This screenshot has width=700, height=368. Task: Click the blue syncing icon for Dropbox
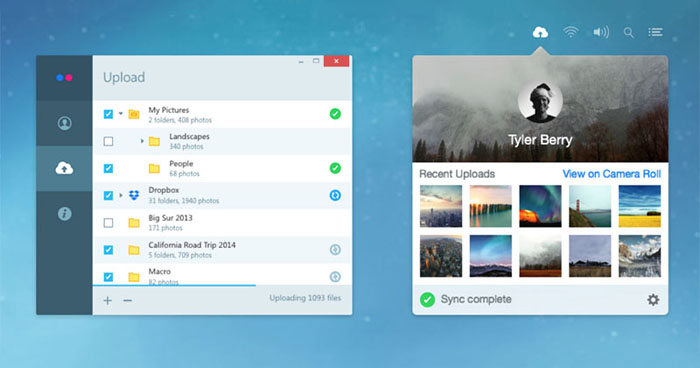coord(335,195)
